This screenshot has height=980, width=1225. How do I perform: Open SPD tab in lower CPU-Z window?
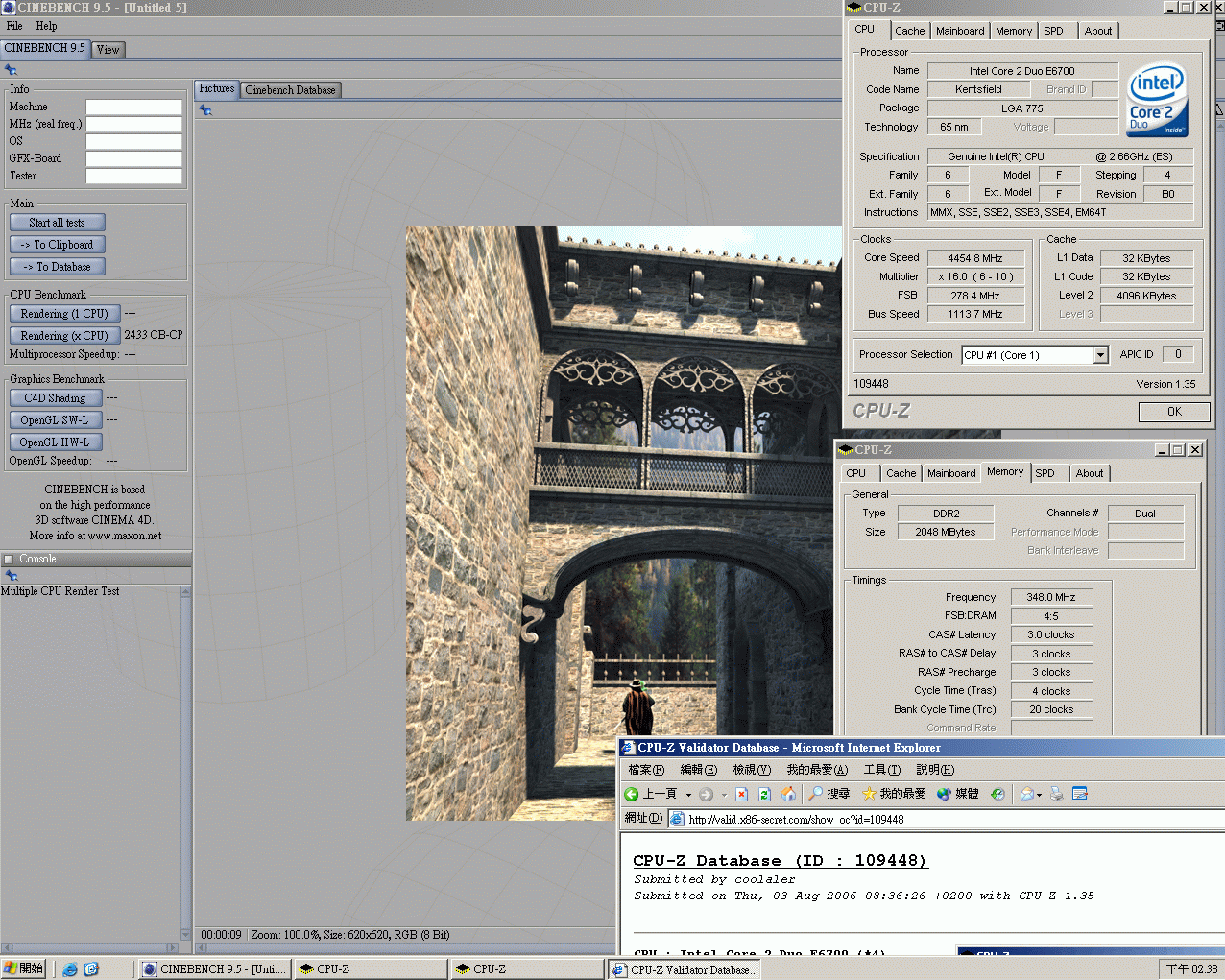[x=1045, y=473]
